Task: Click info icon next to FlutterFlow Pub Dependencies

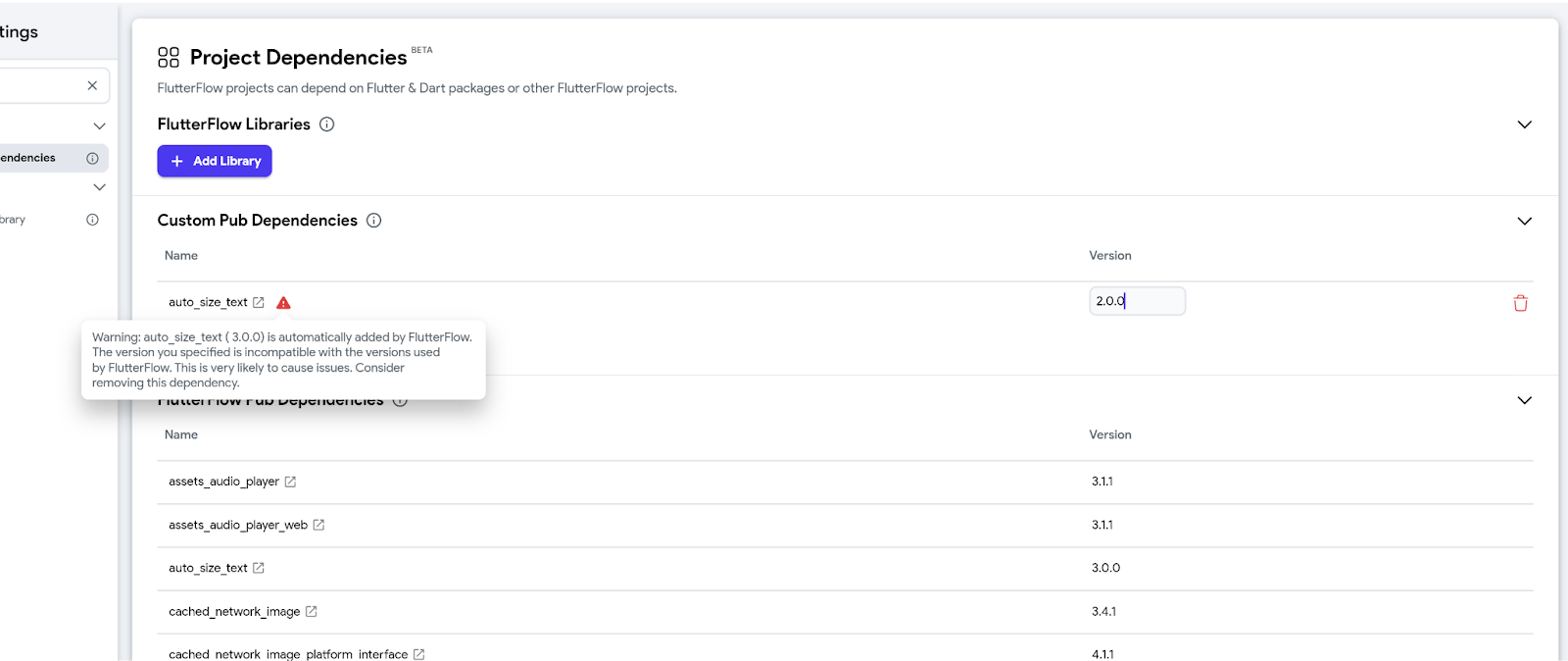Action: tap(400, 401)
